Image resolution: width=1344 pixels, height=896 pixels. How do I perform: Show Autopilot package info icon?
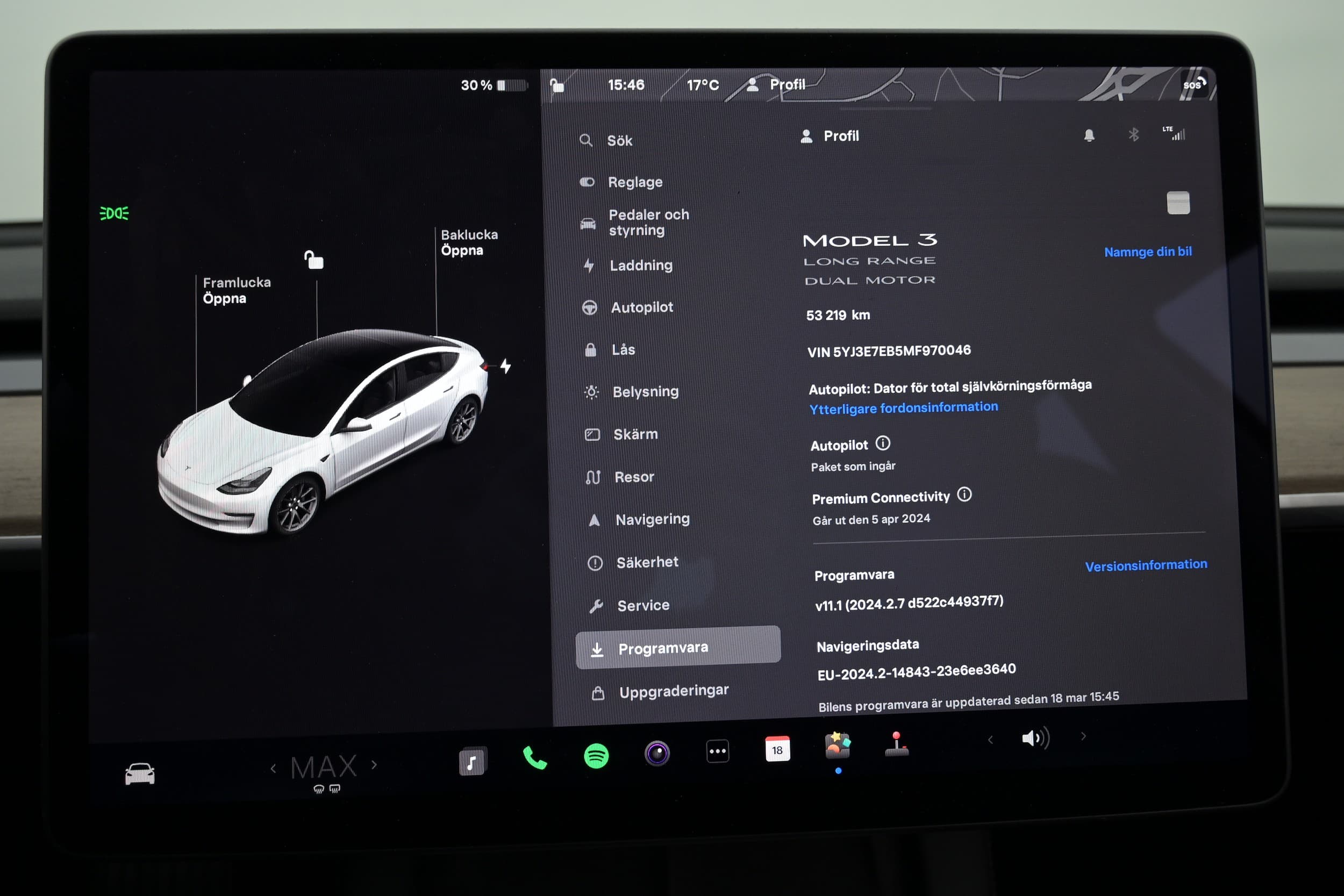[883, 443]
